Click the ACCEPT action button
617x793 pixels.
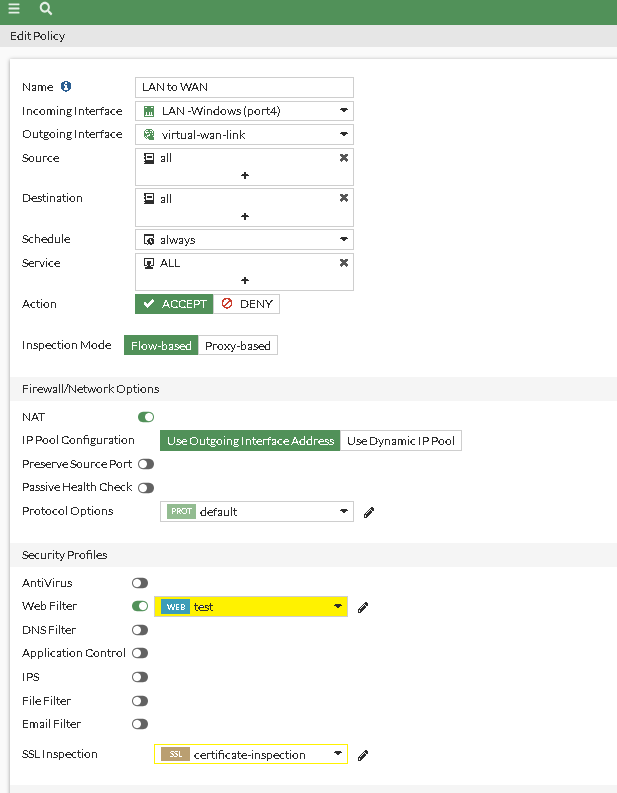click(175, 304)
